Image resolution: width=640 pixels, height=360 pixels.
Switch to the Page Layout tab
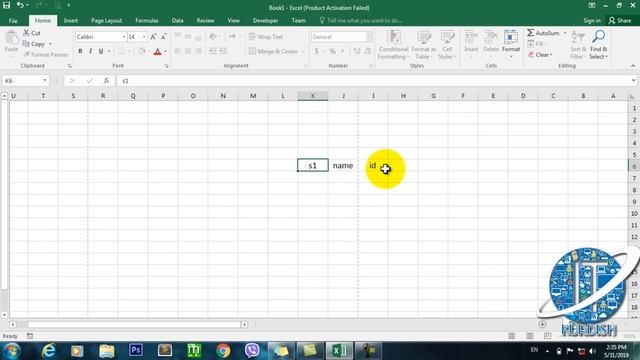click(107, 20)
